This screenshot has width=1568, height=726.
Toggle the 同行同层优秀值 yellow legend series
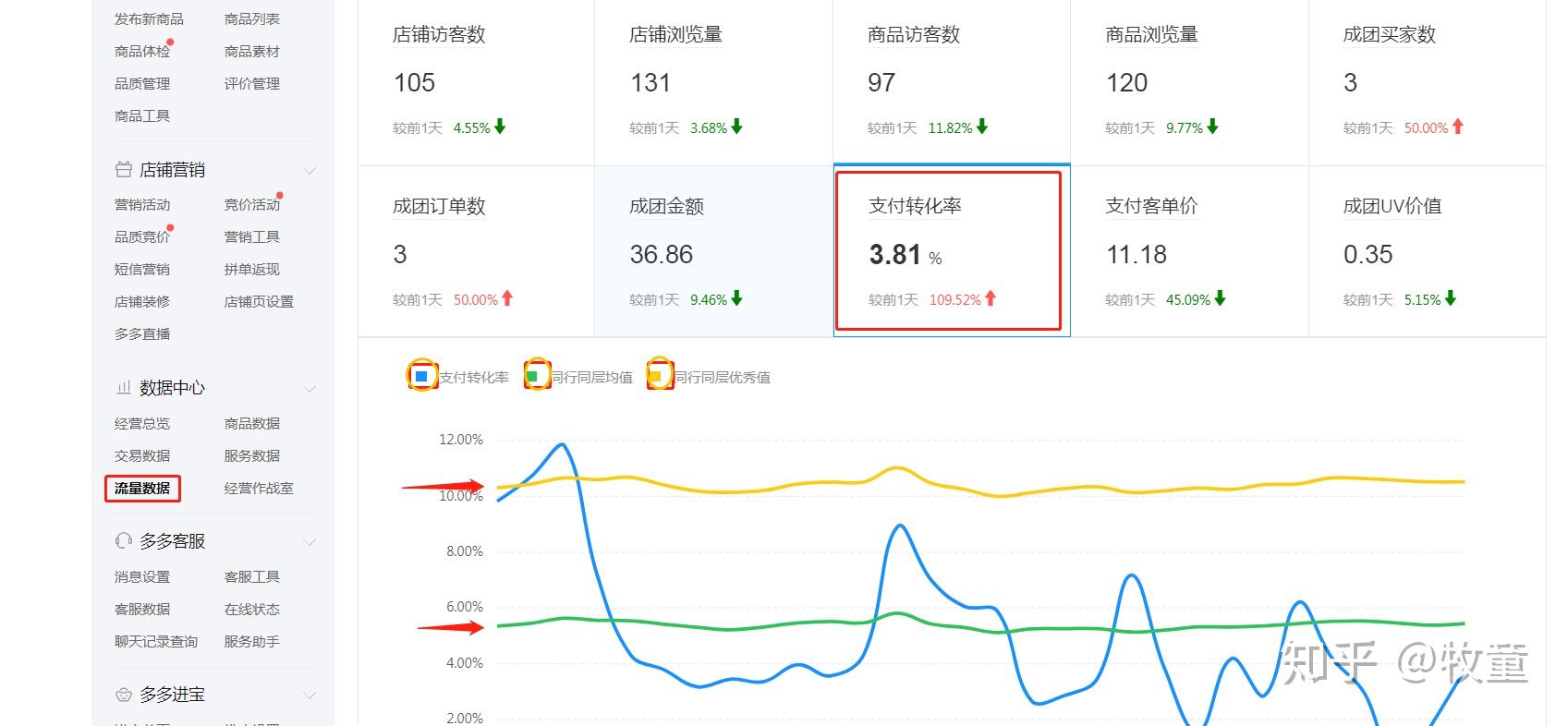[x=655, y=377]
